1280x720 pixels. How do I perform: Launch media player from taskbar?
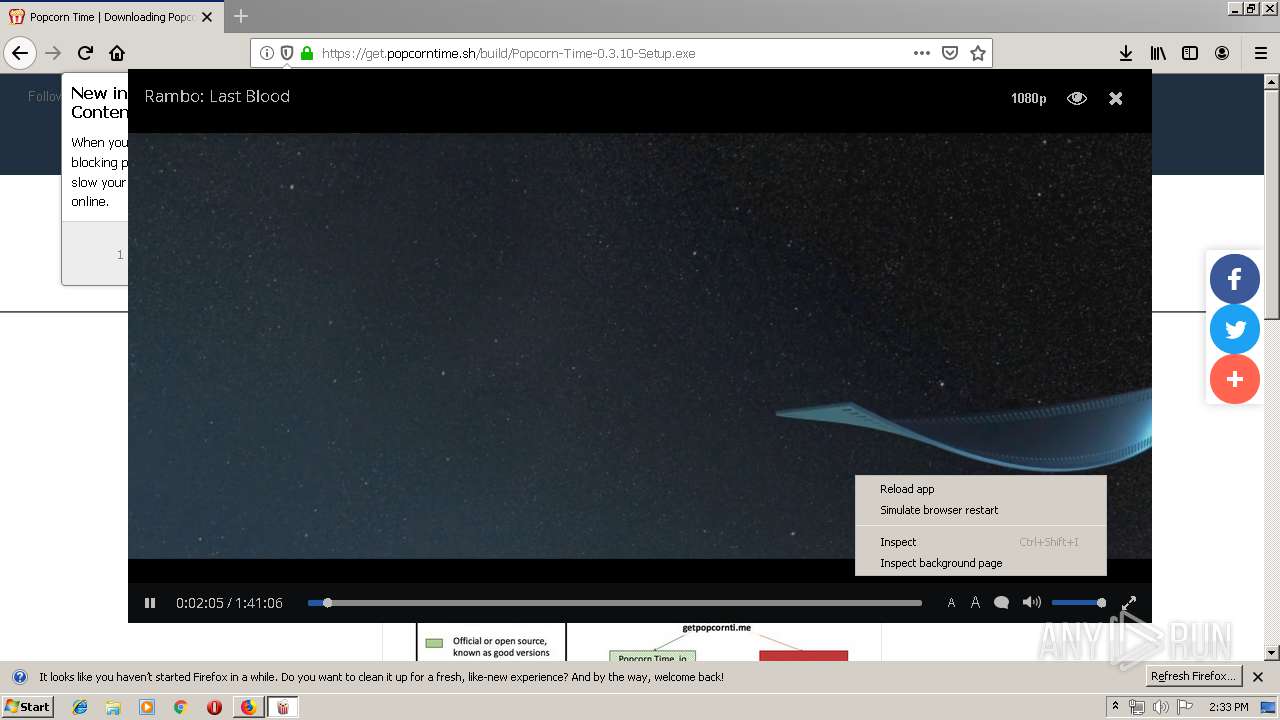[x=147, y=707]
